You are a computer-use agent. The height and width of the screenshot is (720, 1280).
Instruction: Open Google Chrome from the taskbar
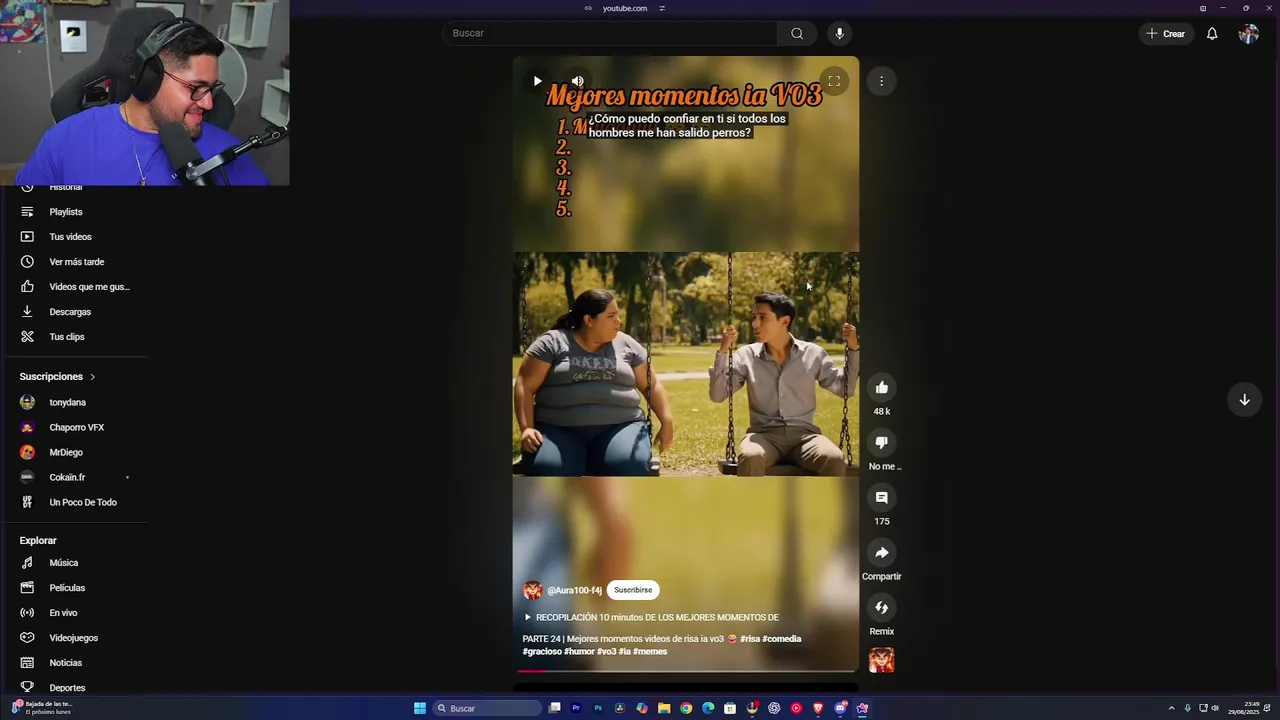[x=686, y=708]
